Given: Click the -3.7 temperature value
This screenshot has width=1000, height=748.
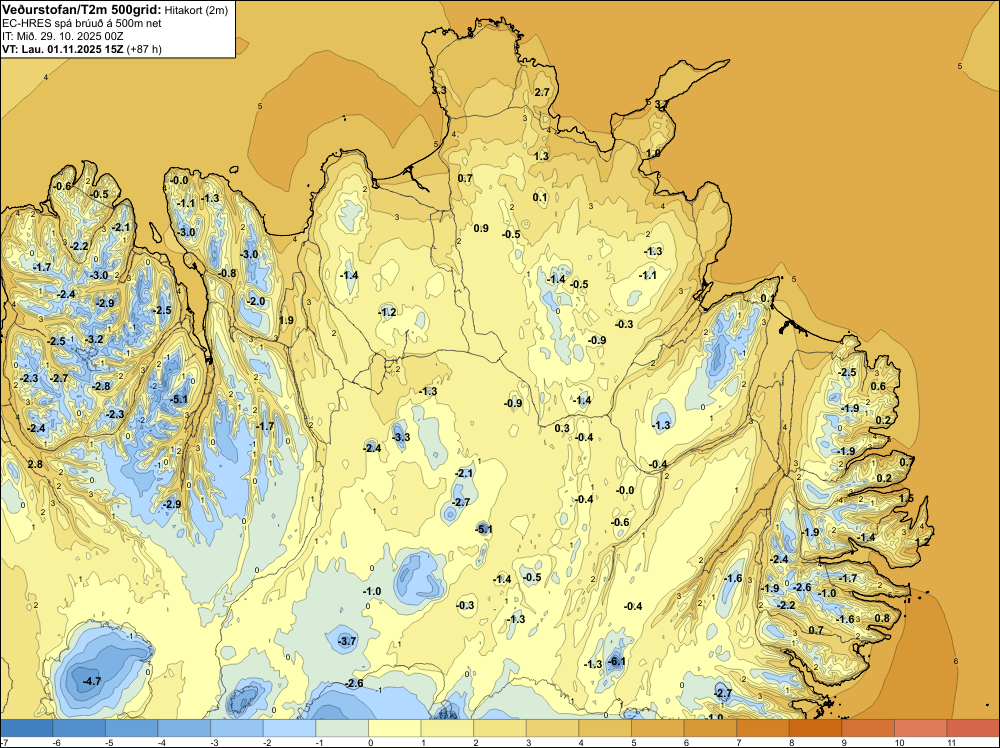Looking at the screenshot, I should [x=347, y=641].
